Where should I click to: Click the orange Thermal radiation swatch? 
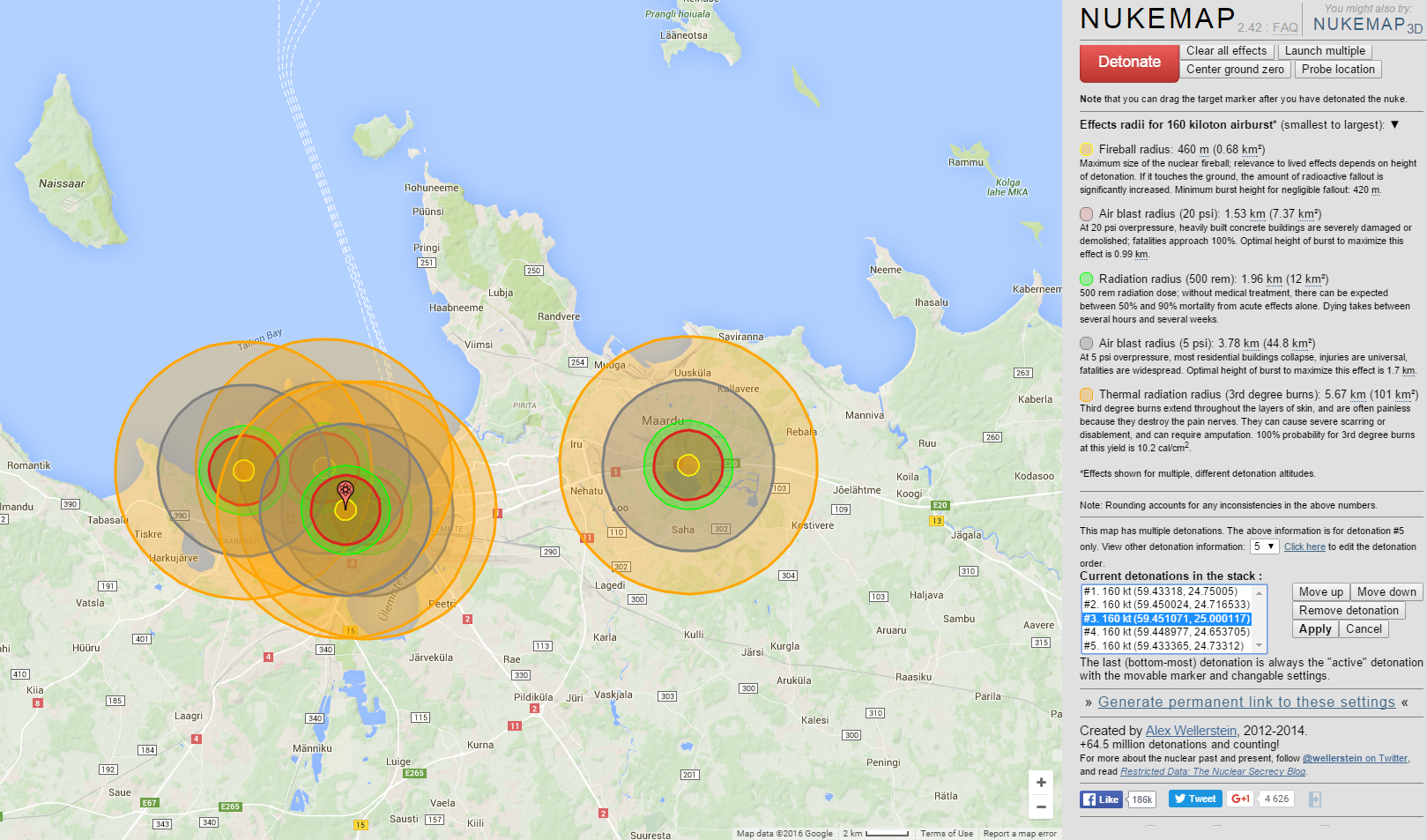pos(1087,395)
